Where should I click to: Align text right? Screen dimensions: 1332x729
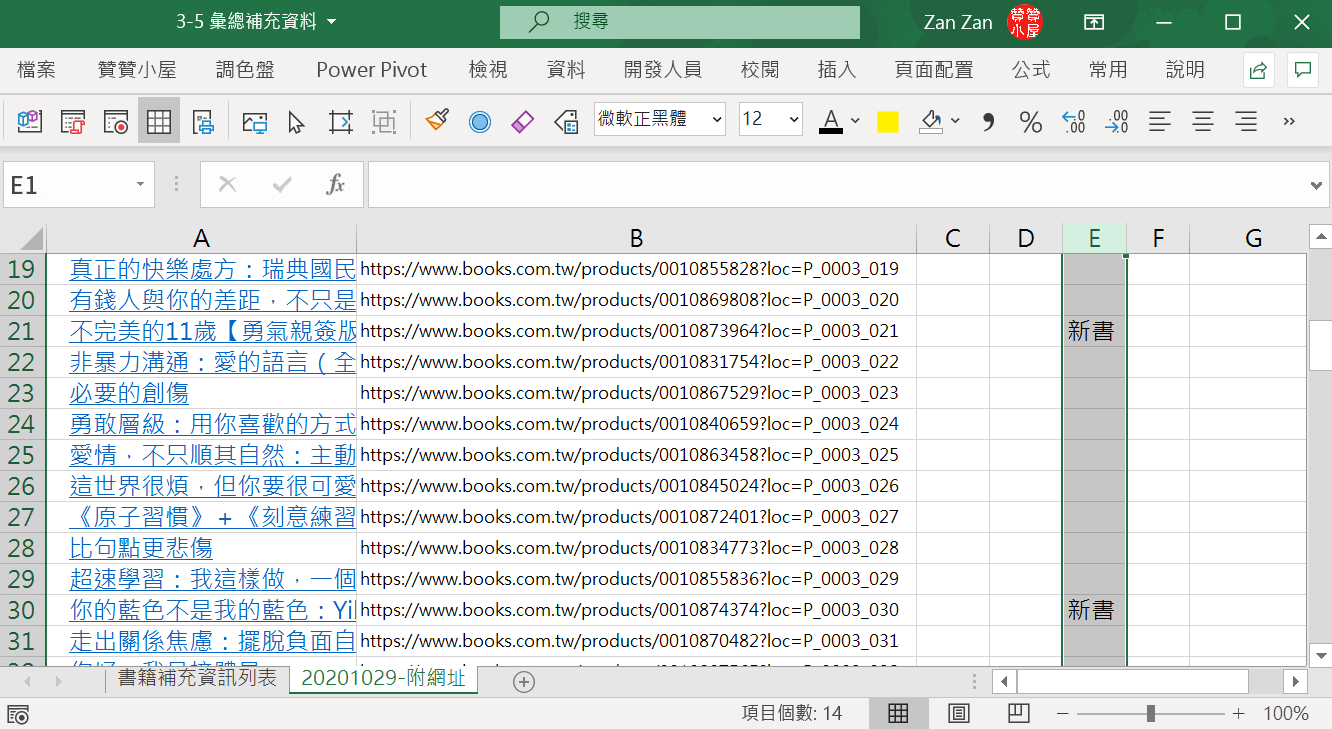[x=1246, y=121]
